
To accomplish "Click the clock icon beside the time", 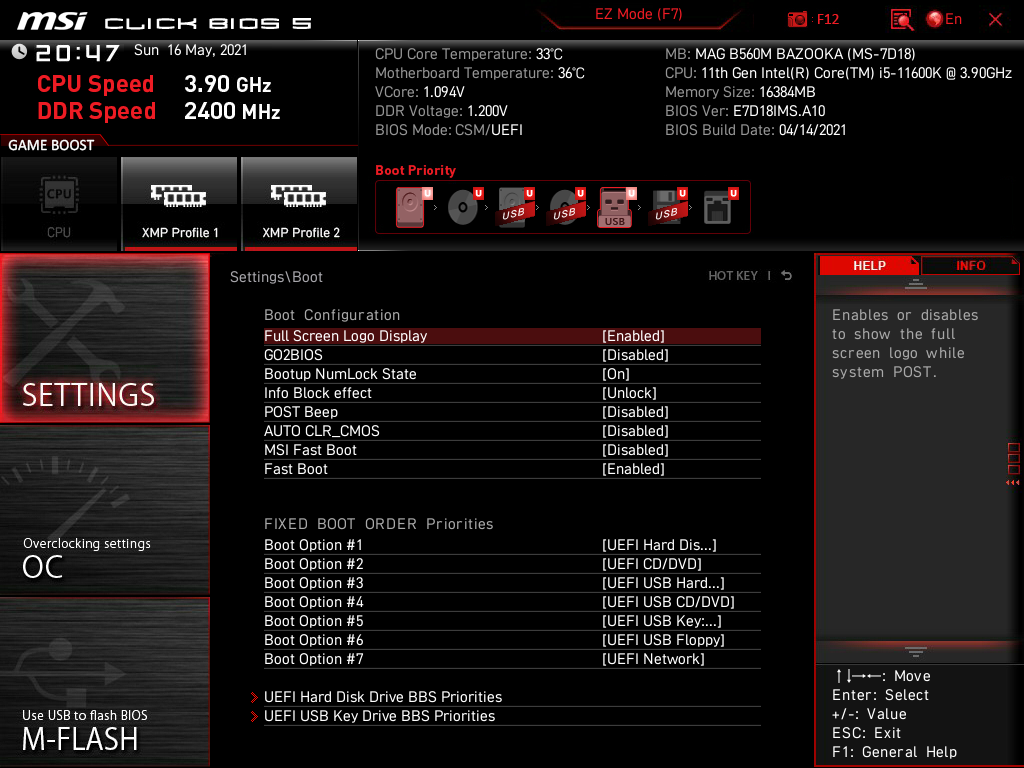I will pos(19,52).
